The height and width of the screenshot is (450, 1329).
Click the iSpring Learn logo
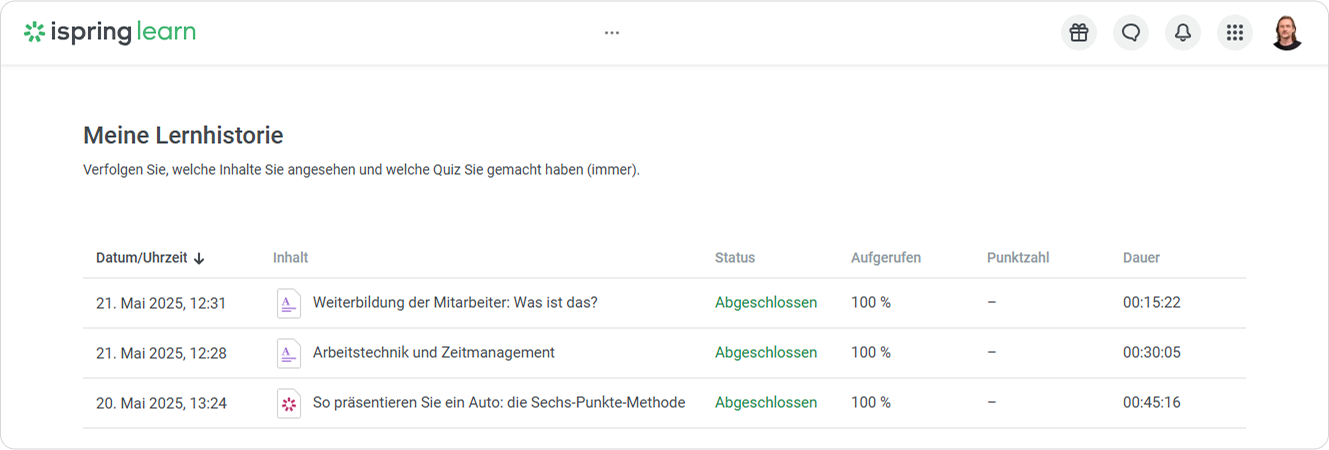pos(110,32)
